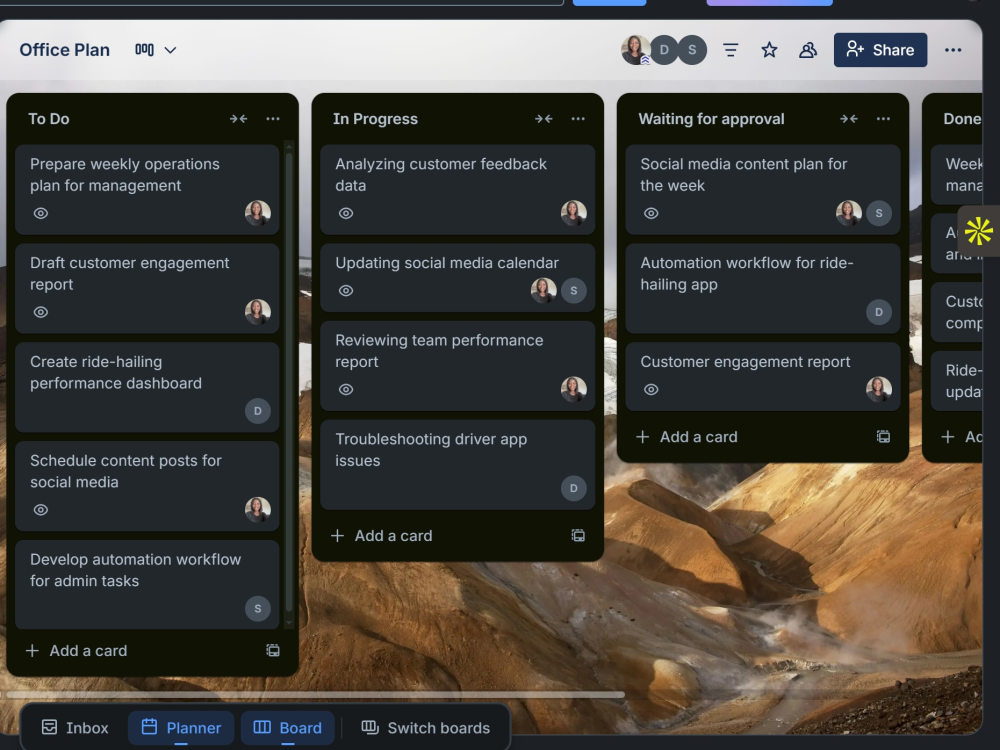Open To Do list actions menu
This screenshot has height=750, width=1000.
(273, 119)
